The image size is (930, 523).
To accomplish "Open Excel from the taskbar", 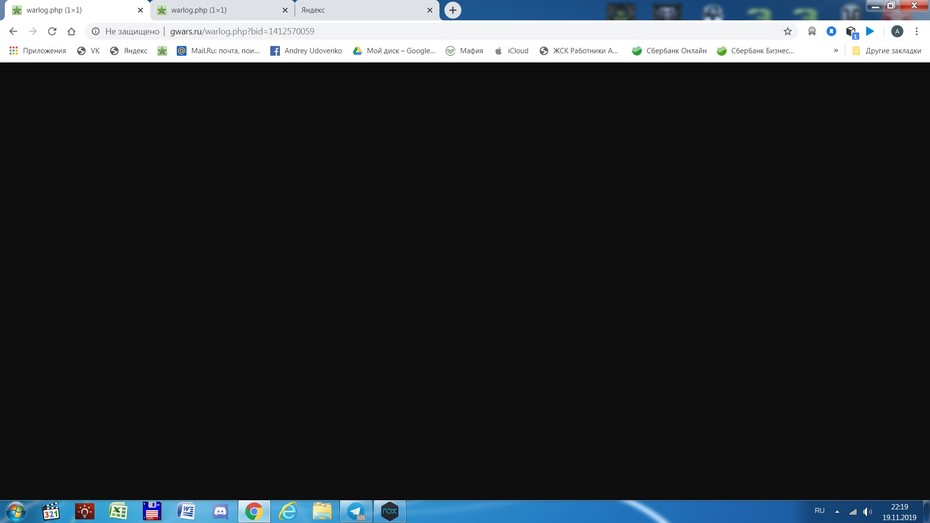I will (118, 511).
